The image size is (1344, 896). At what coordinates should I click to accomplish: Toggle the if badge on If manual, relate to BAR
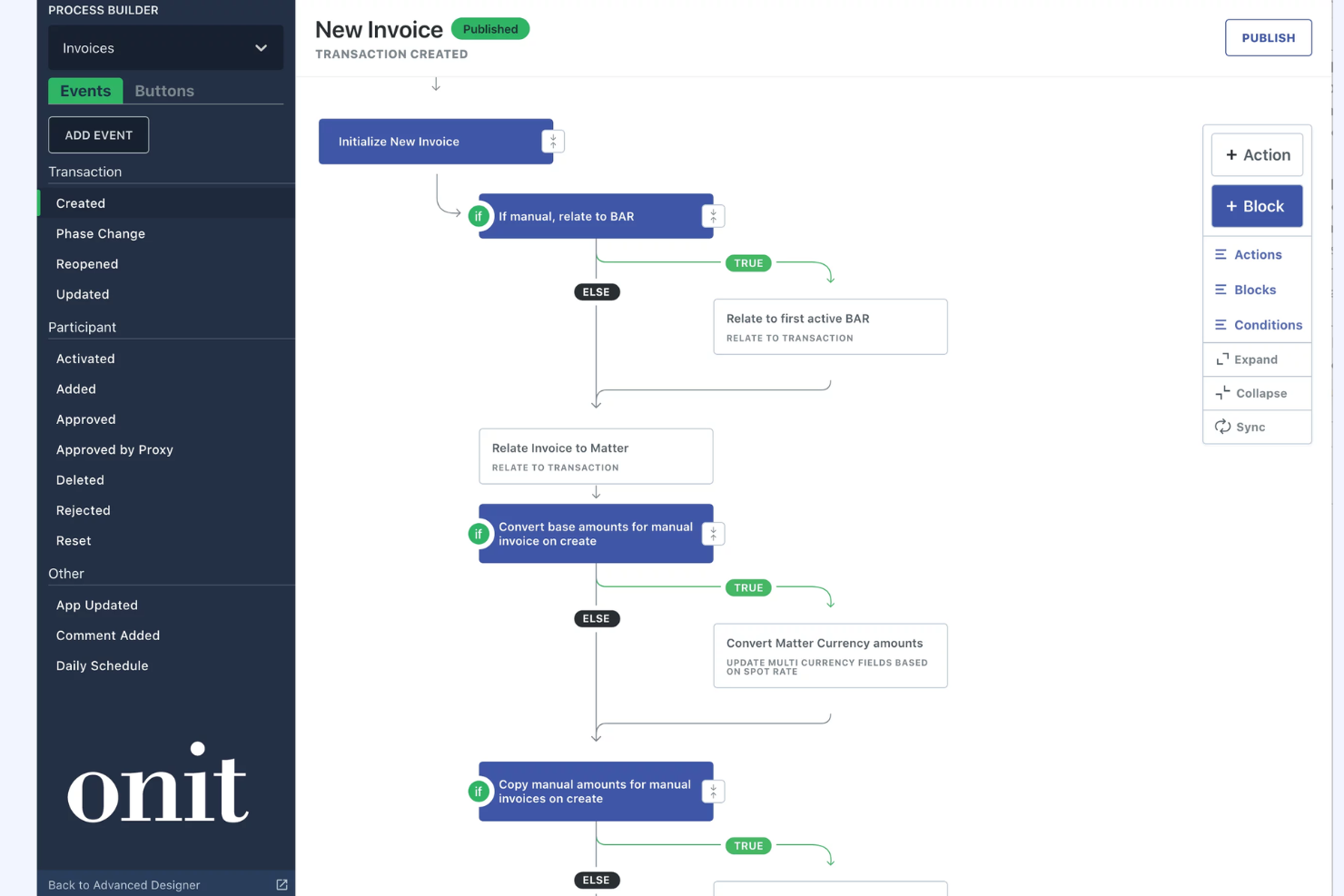(479, 216)
